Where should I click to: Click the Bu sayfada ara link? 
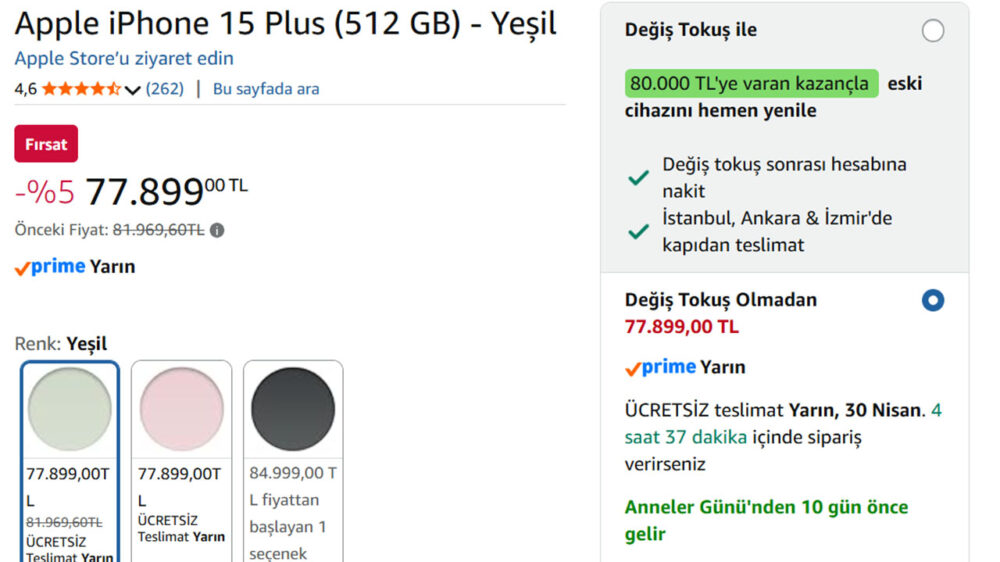click(x=266, y=89)
